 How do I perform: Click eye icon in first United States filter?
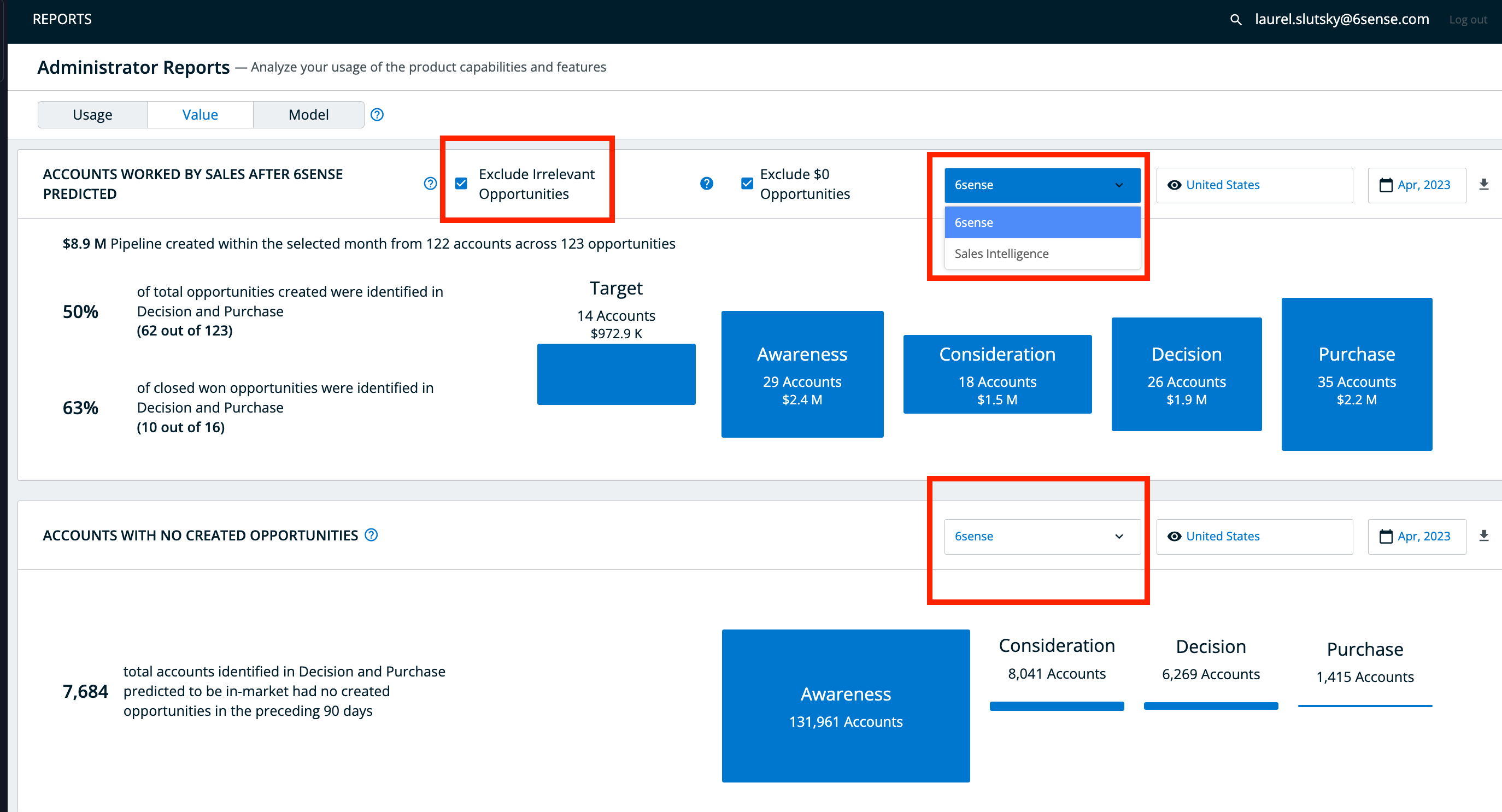coord(1174,185)
